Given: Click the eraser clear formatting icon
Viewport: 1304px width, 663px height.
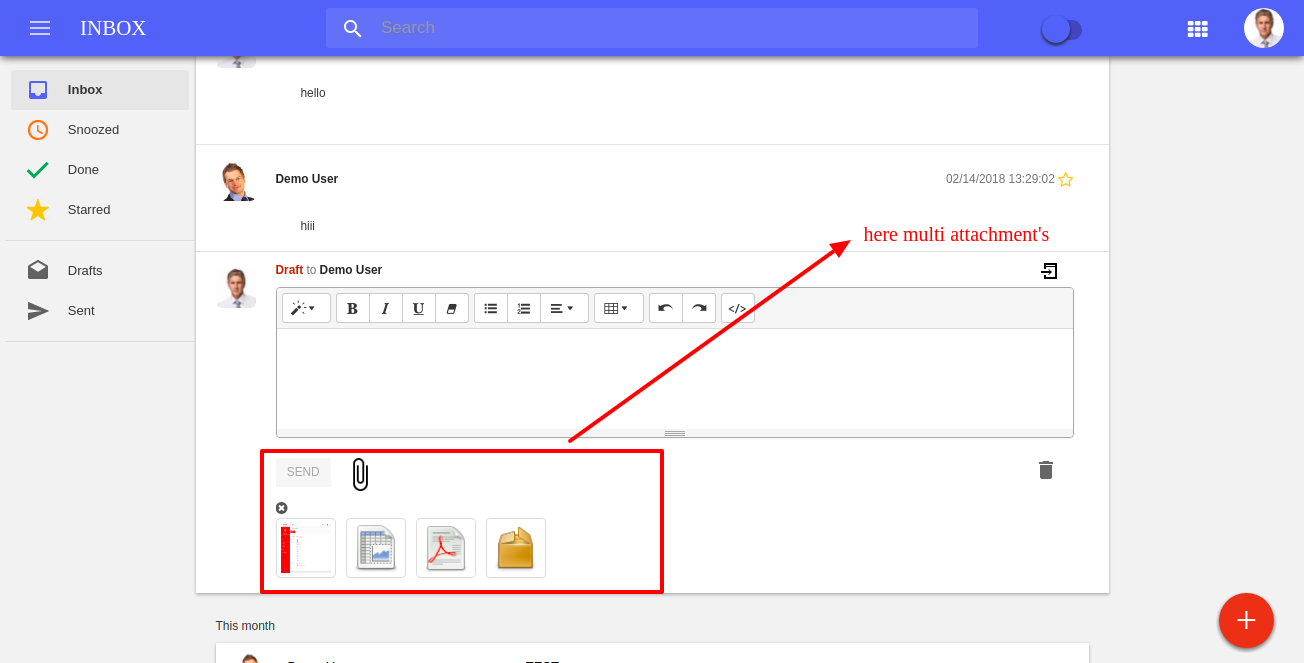Looking at the screenshot, I should pyautogui.click(x=451, y=308).
